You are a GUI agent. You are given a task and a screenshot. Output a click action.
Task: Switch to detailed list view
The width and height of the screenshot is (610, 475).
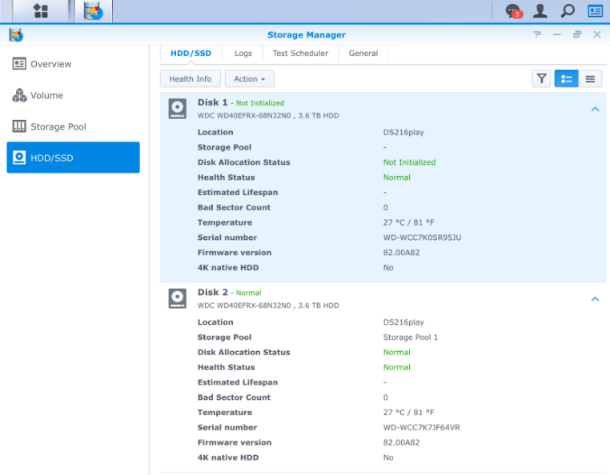[x=566, y=78]
